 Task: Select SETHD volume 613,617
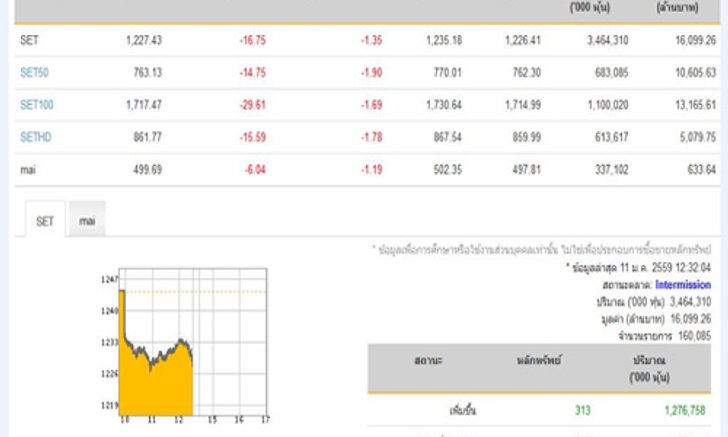pos(611,137)
